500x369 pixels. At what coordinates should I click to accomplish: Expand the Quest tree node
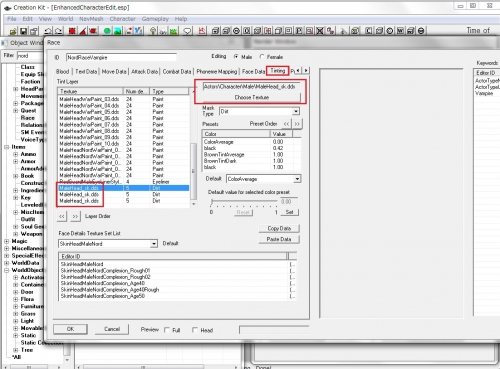(16, 111)
